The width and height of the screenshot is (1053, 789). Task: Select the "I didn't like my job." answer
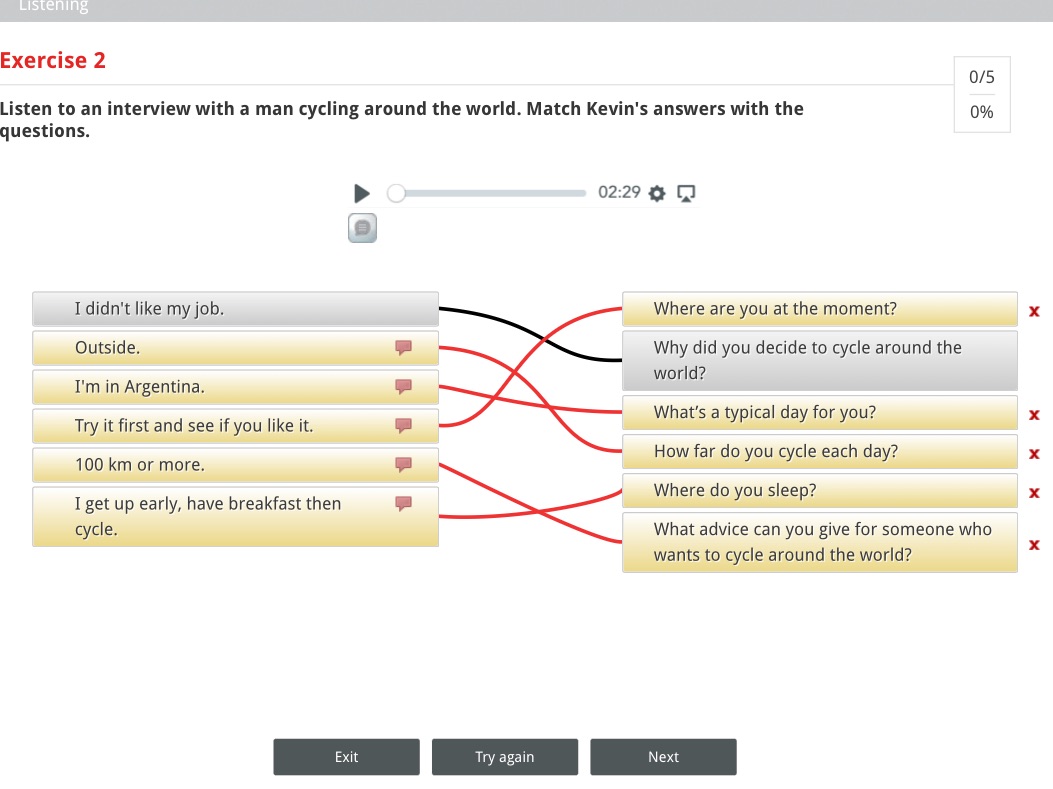click(x=235, y=309)
